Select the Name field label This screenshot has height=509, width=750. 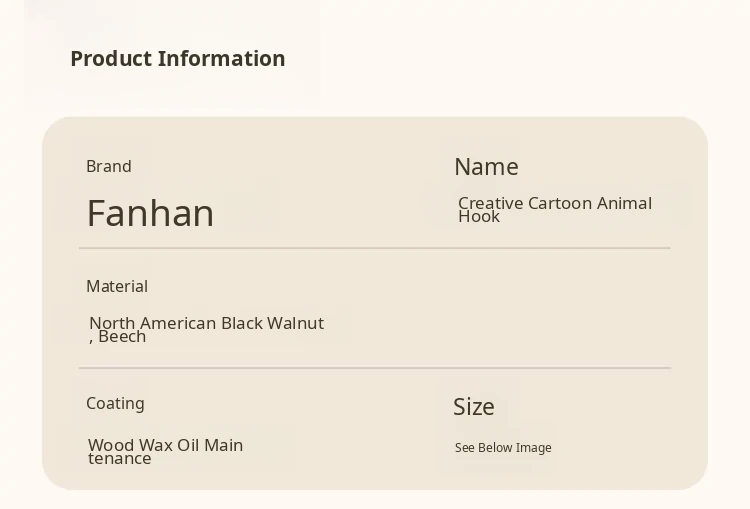(486, 167)
